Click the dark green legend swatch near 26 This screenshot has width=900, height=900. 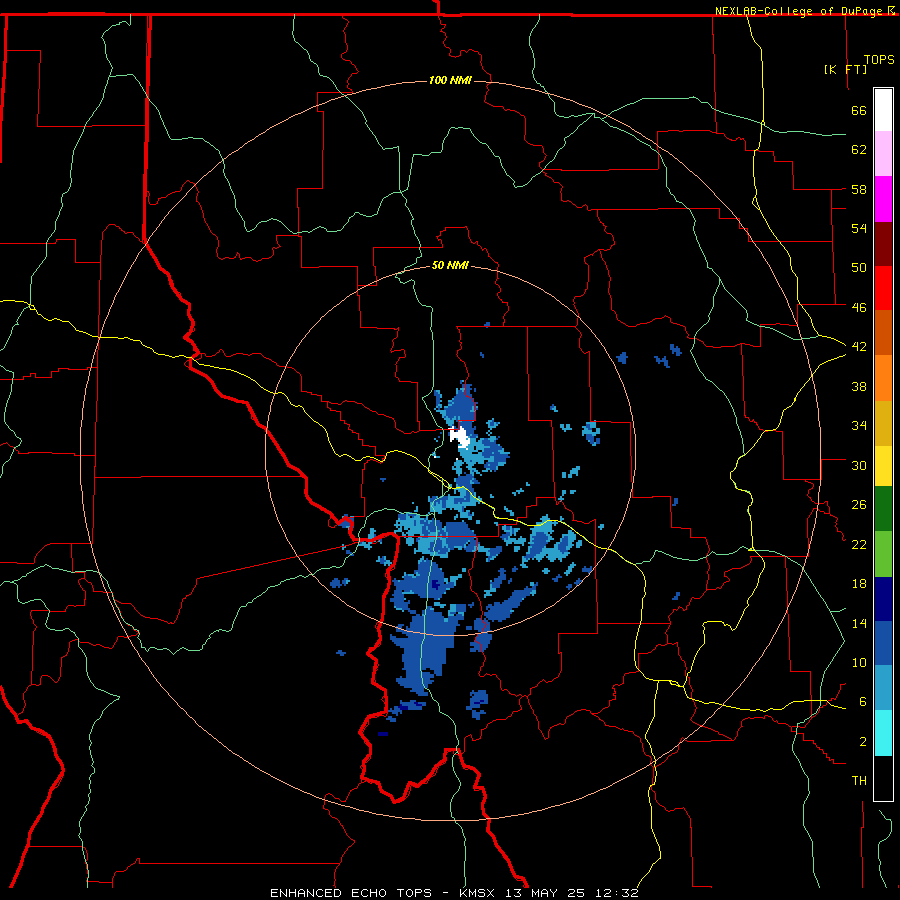[883, 509]
